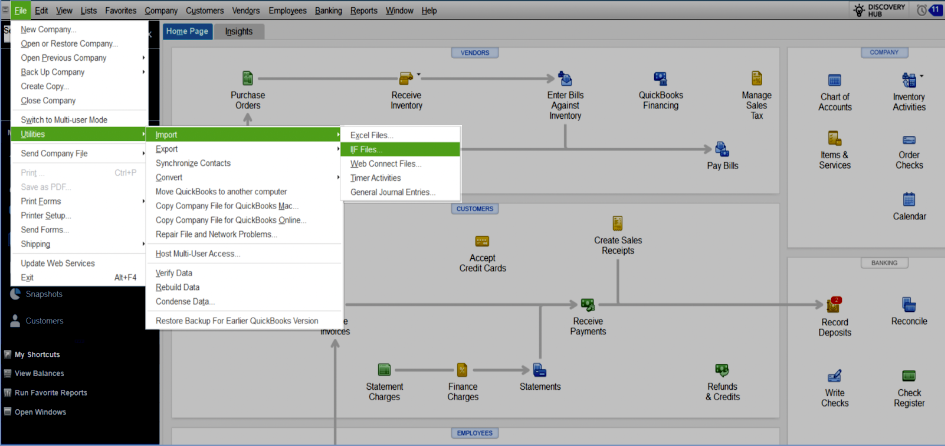Open the Chart of Accounts icon

coord(834,80)
